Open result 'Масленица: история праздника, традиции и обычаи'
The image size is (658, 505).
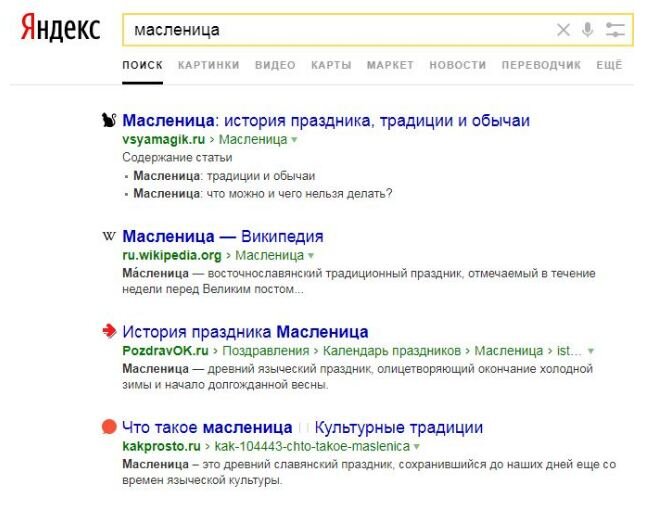point(326,120)
